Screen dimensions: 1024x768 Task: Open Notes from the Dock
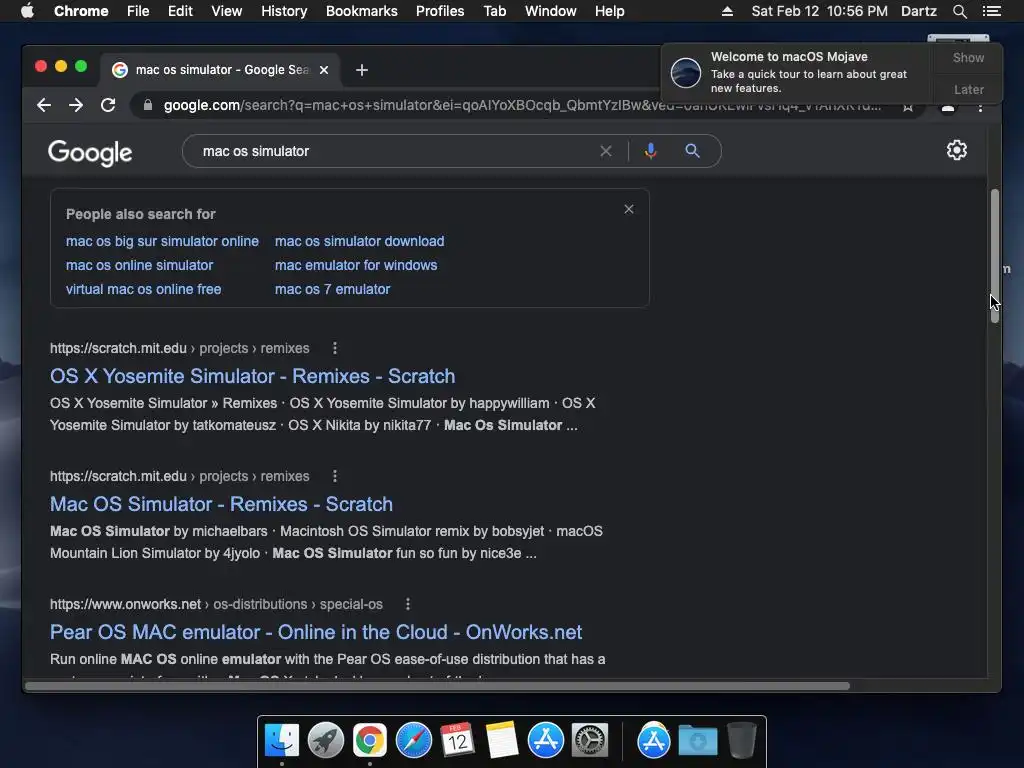click(x=502, y=741)
